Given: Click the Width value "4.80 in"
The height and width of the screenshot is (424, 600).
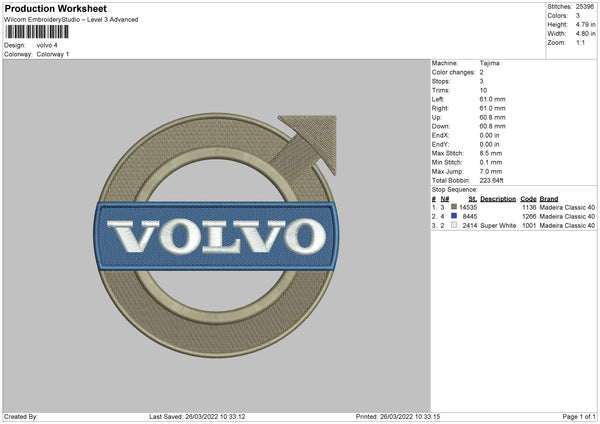Looking at the screenshot, I should [586, 34].
